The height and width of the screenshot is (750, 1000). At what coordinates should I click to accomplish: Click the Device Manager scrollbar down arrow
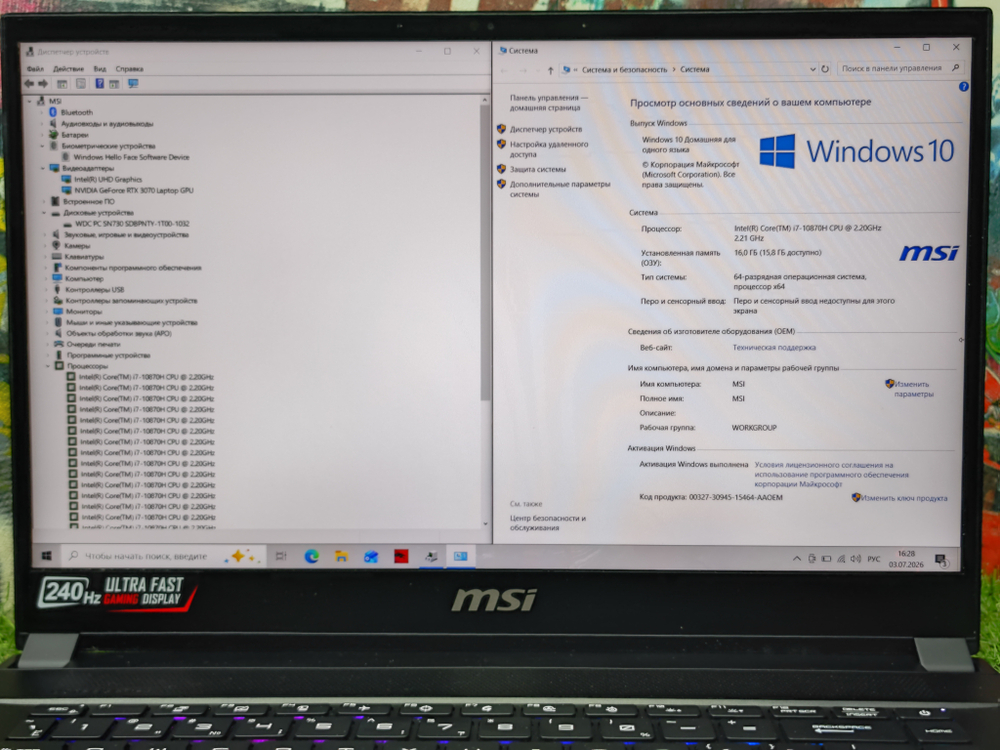point(485,523)
